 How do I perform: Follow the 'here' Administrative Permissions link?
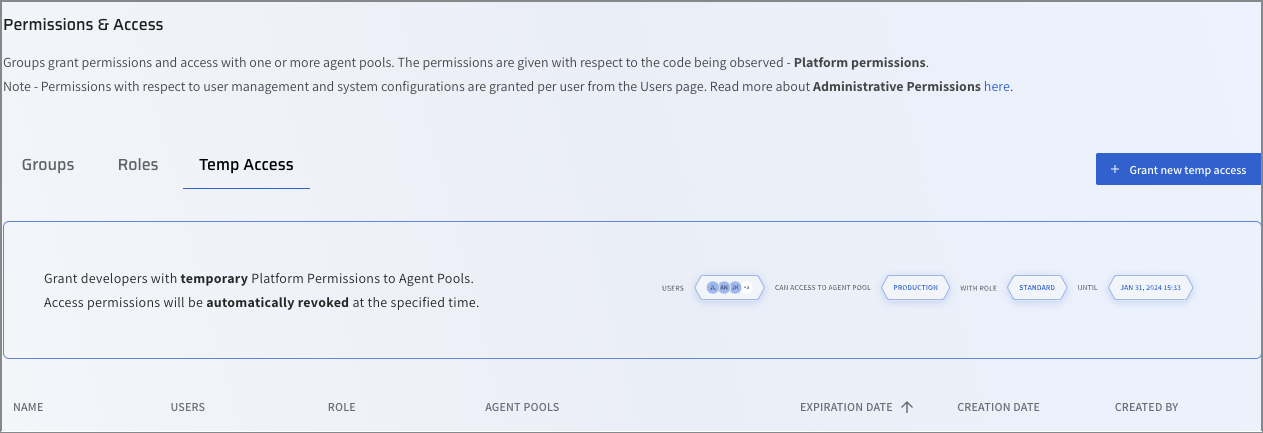[996, 87]
